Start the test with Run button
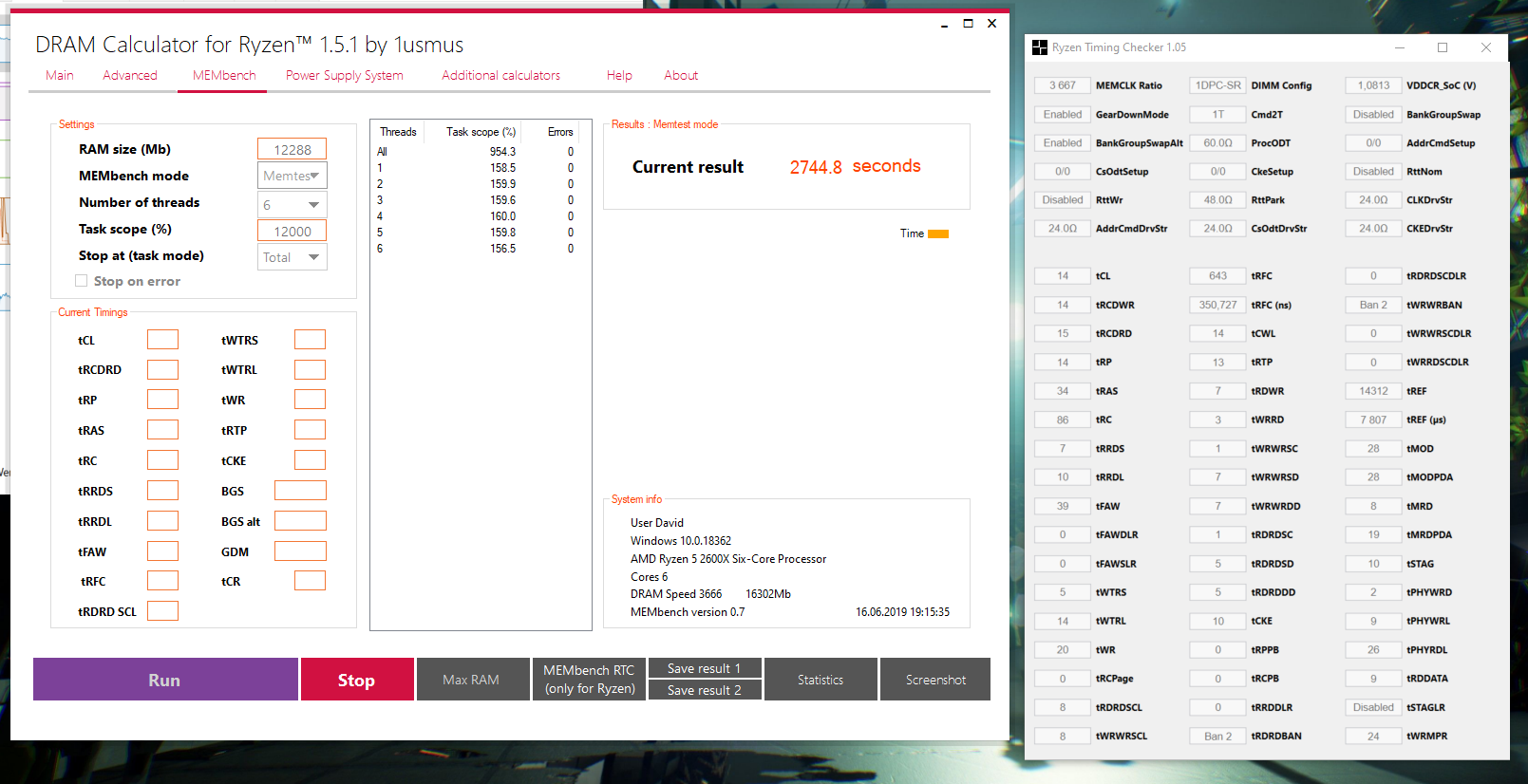1528x784 pixels. [165, 680]
